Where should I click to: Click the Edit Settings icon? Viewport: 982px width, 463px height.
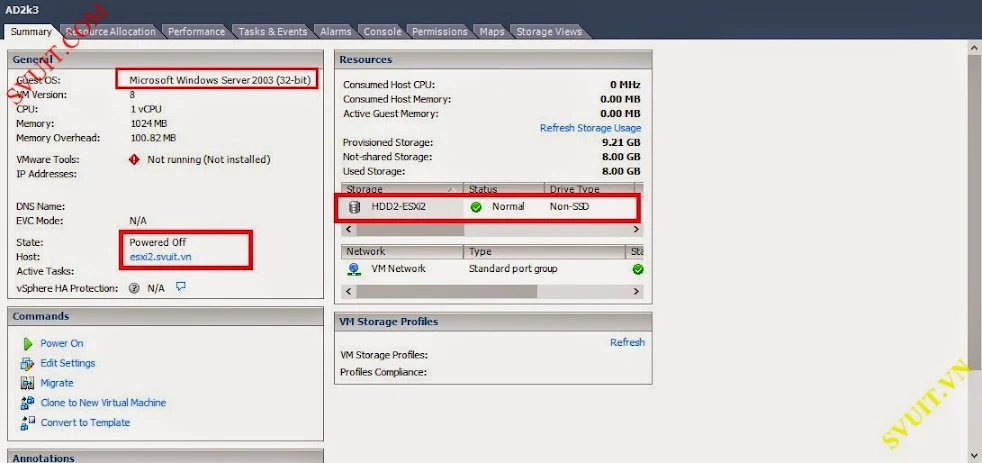(x=27, y=363)
